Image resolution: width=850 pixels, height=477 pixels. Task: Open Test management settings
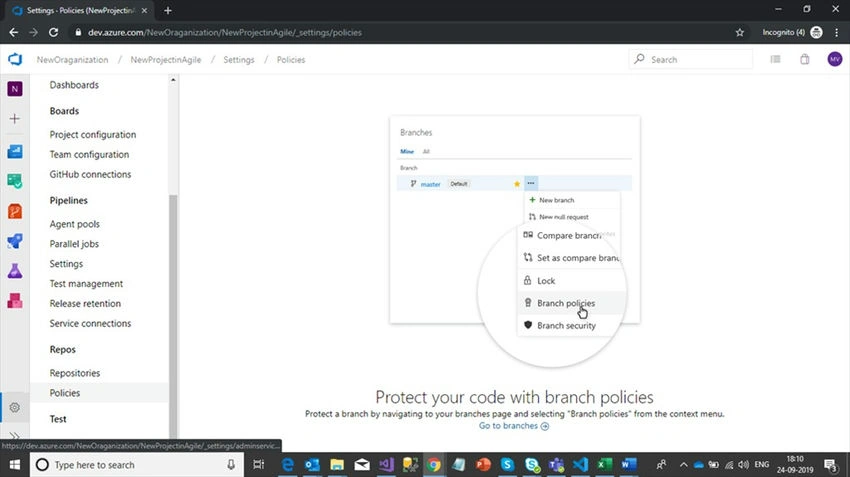(86, 283)
